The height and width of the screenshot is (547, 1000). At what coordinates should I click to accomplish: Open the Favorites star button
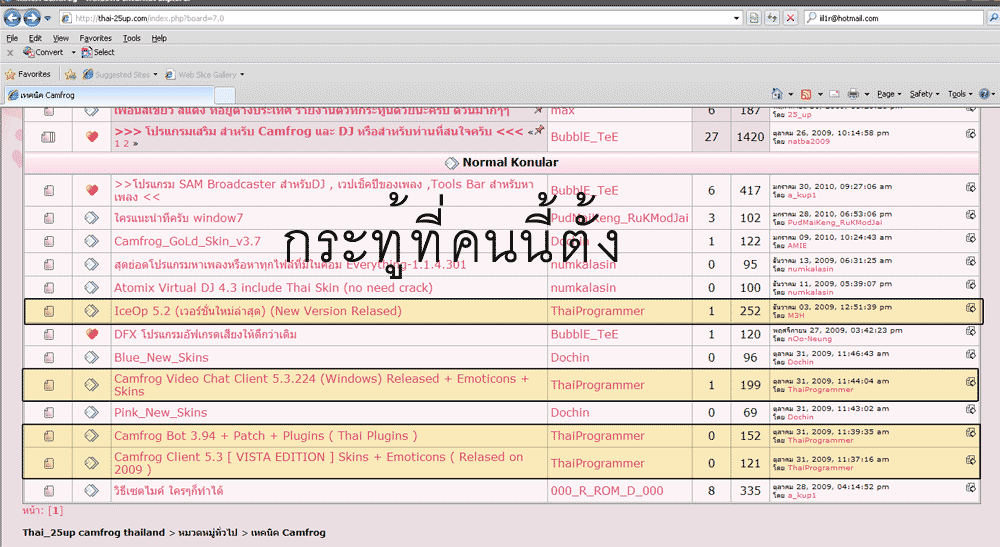click(28, 75)
